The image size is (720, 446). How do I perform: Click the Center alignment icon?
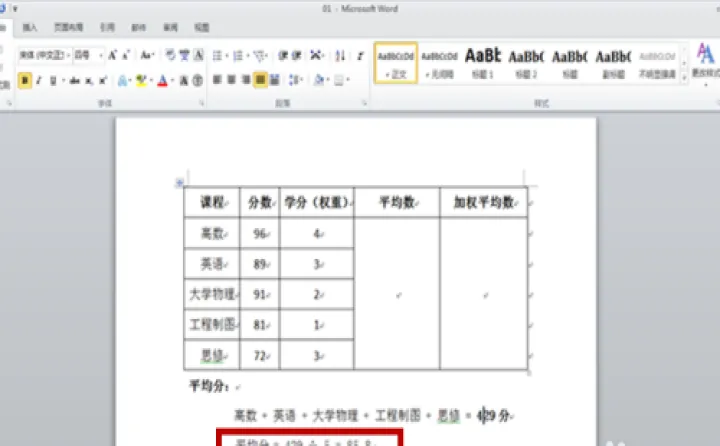pos(231,80)
